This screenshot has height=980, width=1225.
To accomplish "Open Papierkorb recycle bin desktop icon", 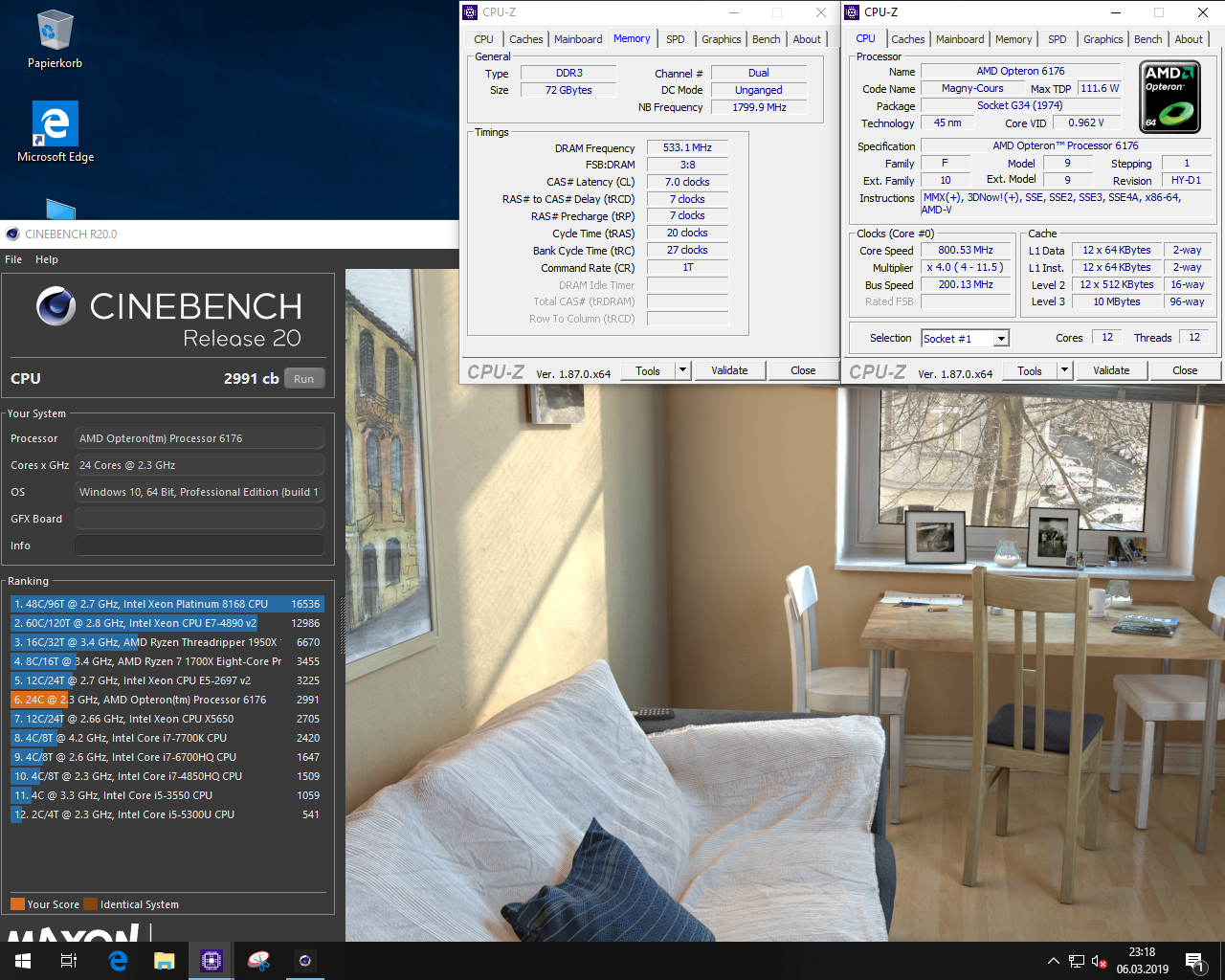I will point(55,38).
